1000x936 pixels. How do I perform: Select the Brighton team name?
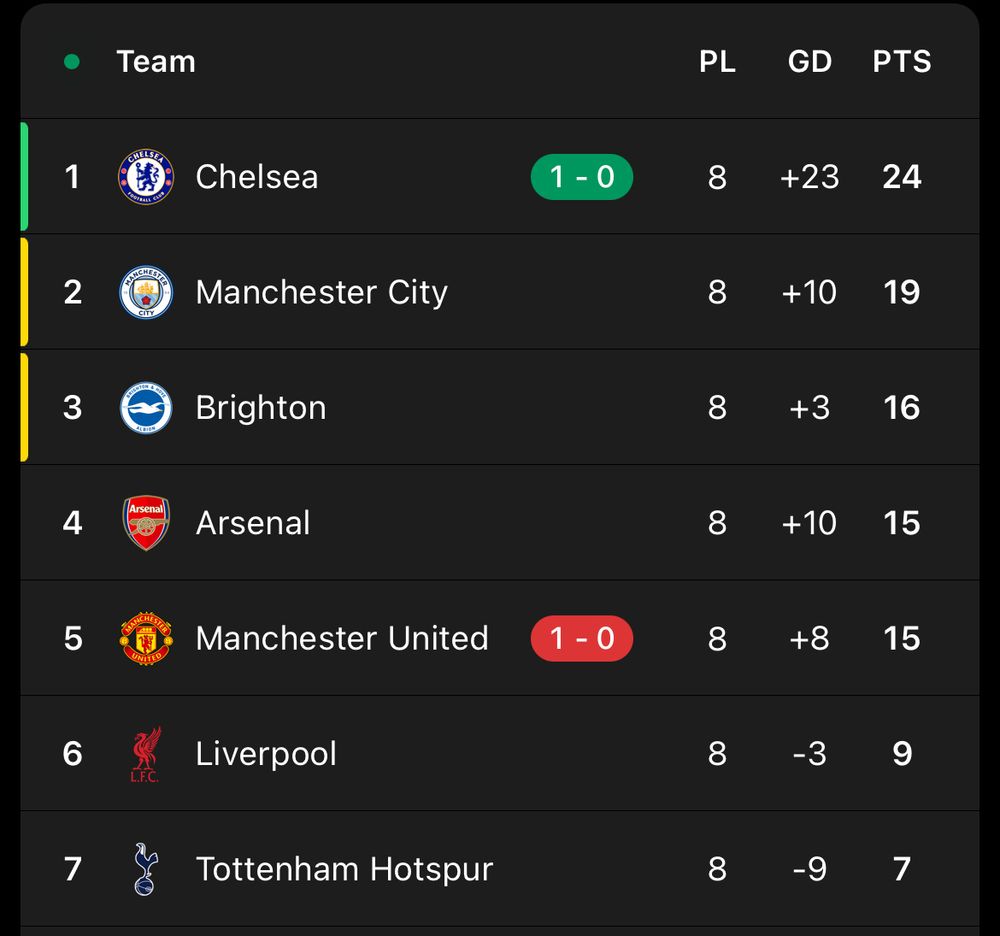tap(261, 408)
